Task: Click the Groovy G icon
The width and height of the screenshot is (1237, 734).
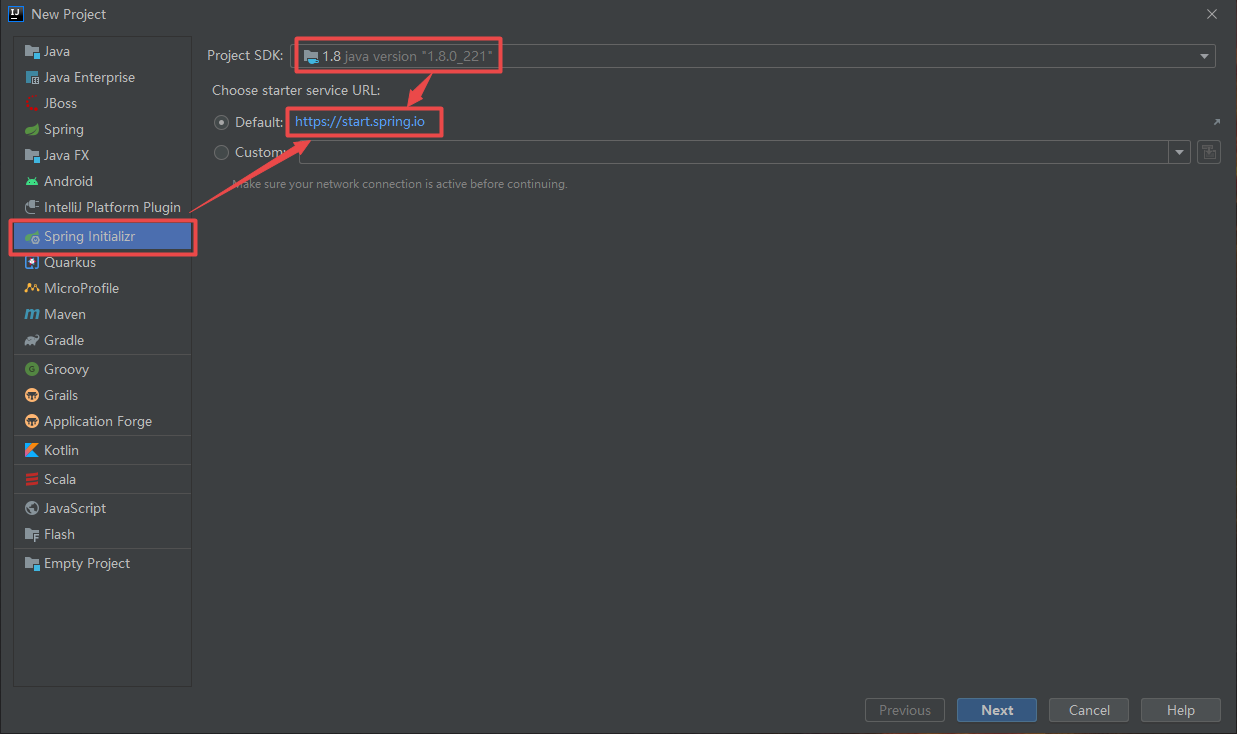Action: [32, 369]
